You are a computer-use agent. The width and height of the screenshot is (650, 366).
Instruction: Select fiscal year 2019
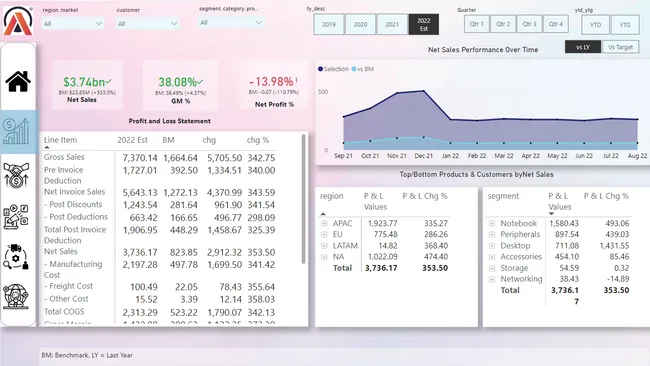[x=329, y=24]
